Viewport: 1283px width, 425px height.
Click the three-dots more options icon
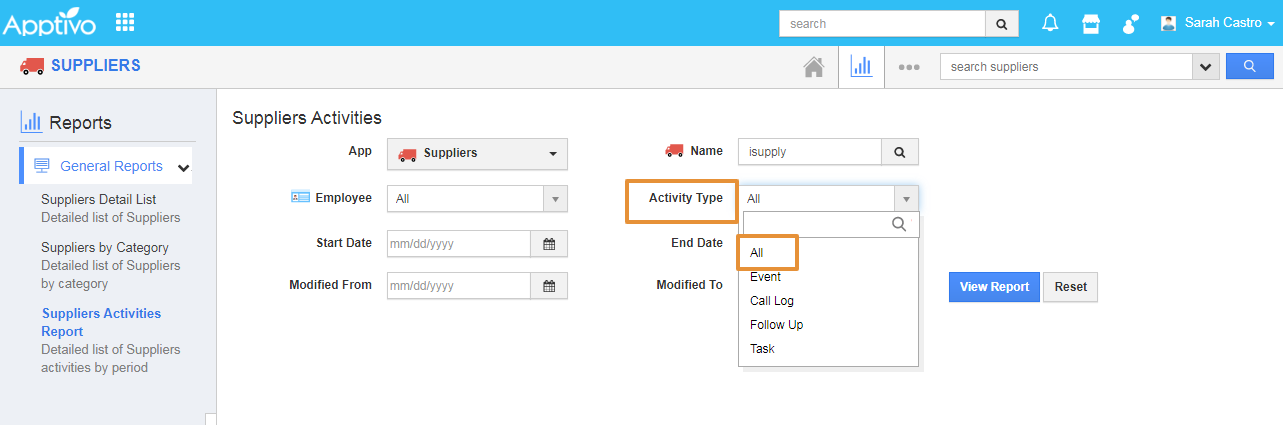[908, 67]
